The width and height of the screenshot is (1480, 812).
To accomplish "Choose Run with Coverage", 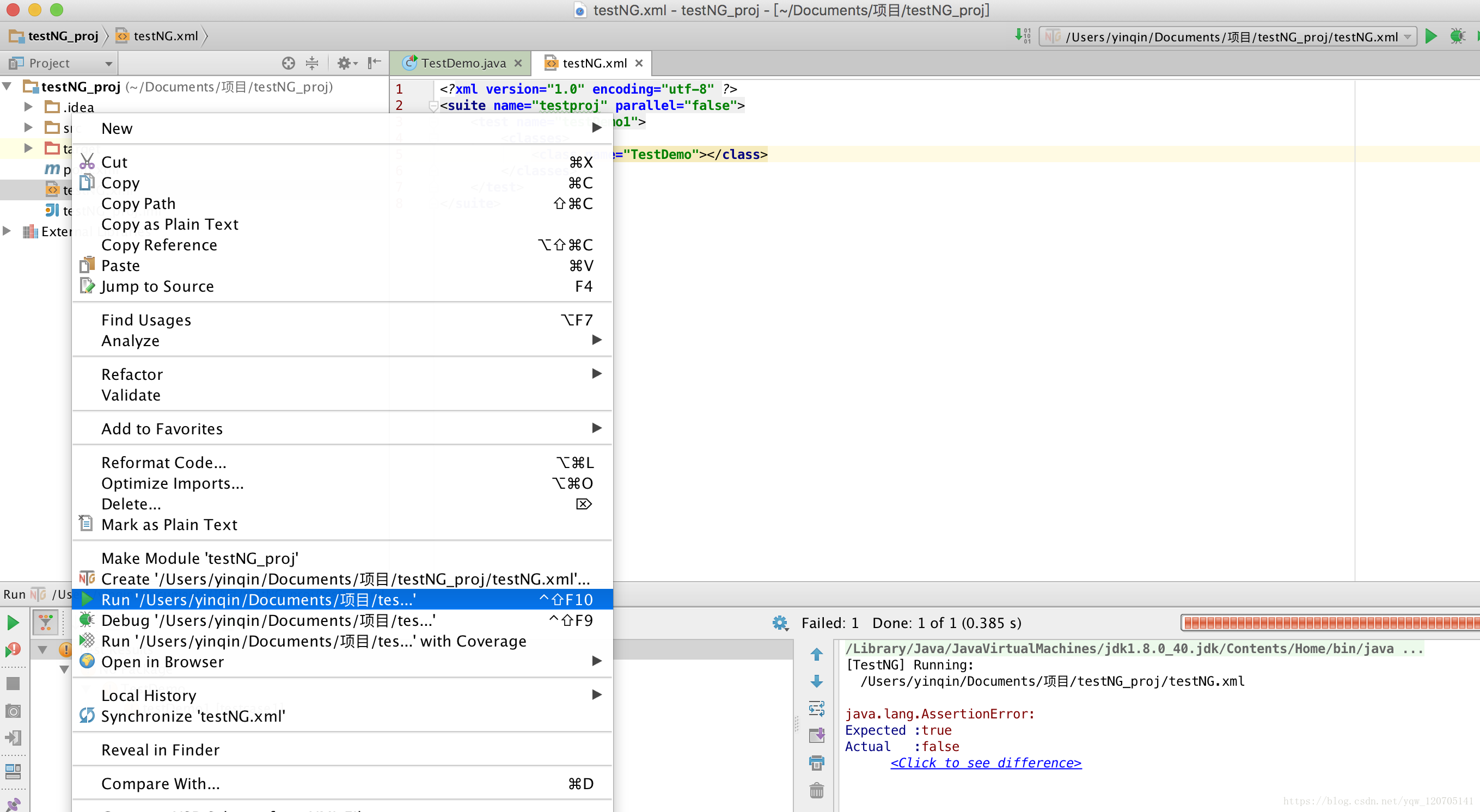I will point(343,641).
